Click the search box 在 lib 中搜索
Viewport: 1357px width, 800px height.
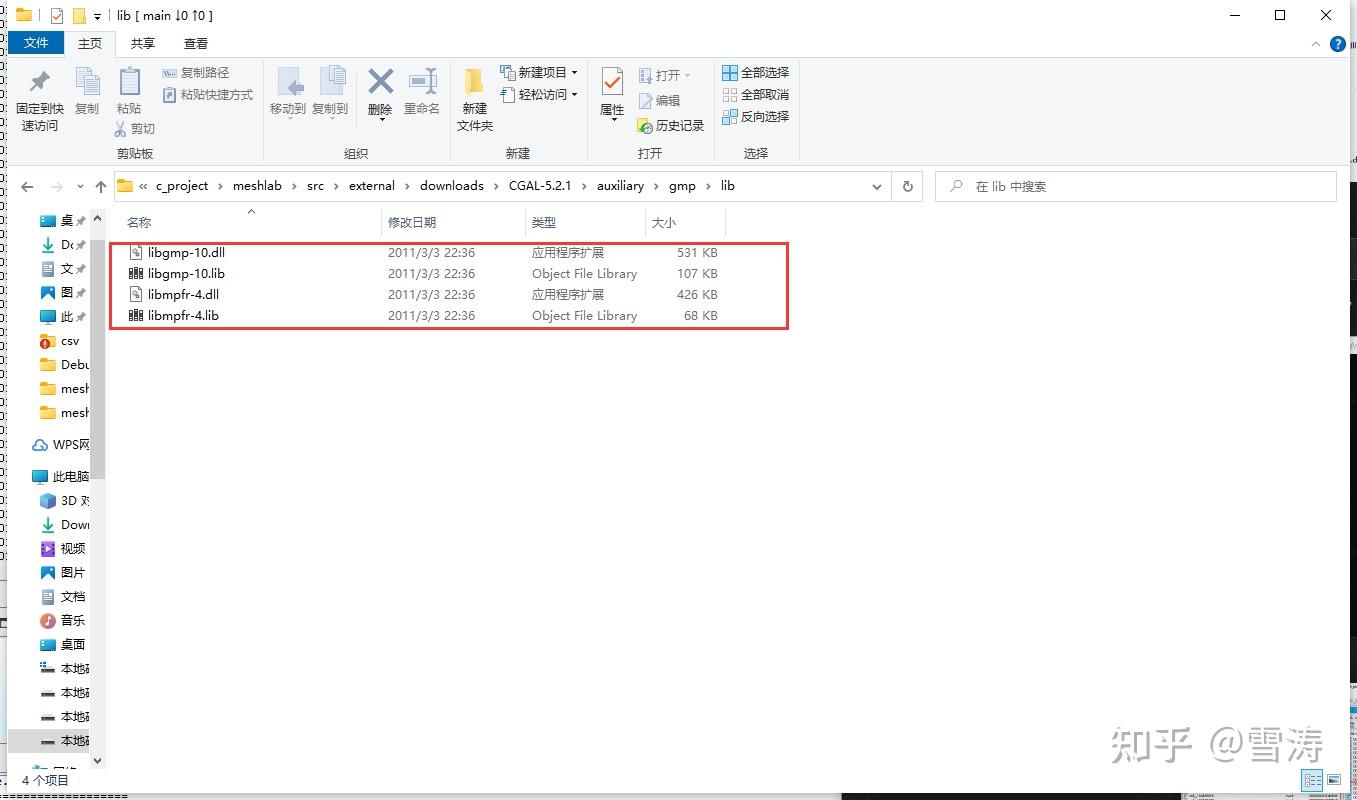click(1135, 187)
